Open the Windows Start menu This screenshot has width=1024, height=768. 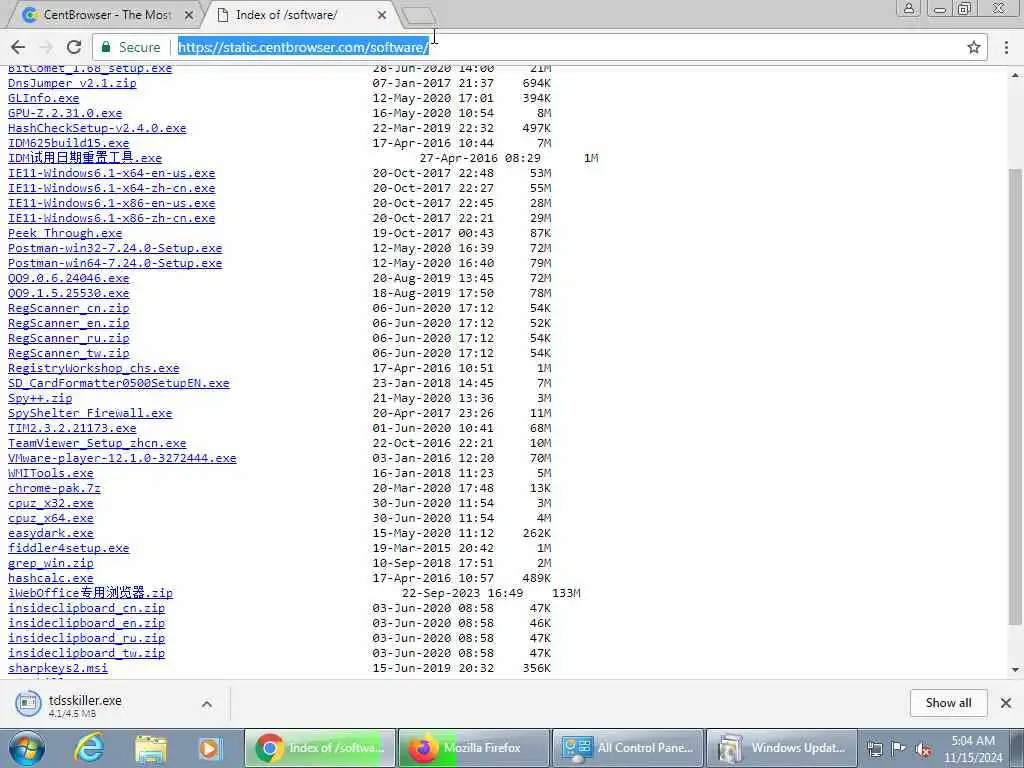click(27, 748)
